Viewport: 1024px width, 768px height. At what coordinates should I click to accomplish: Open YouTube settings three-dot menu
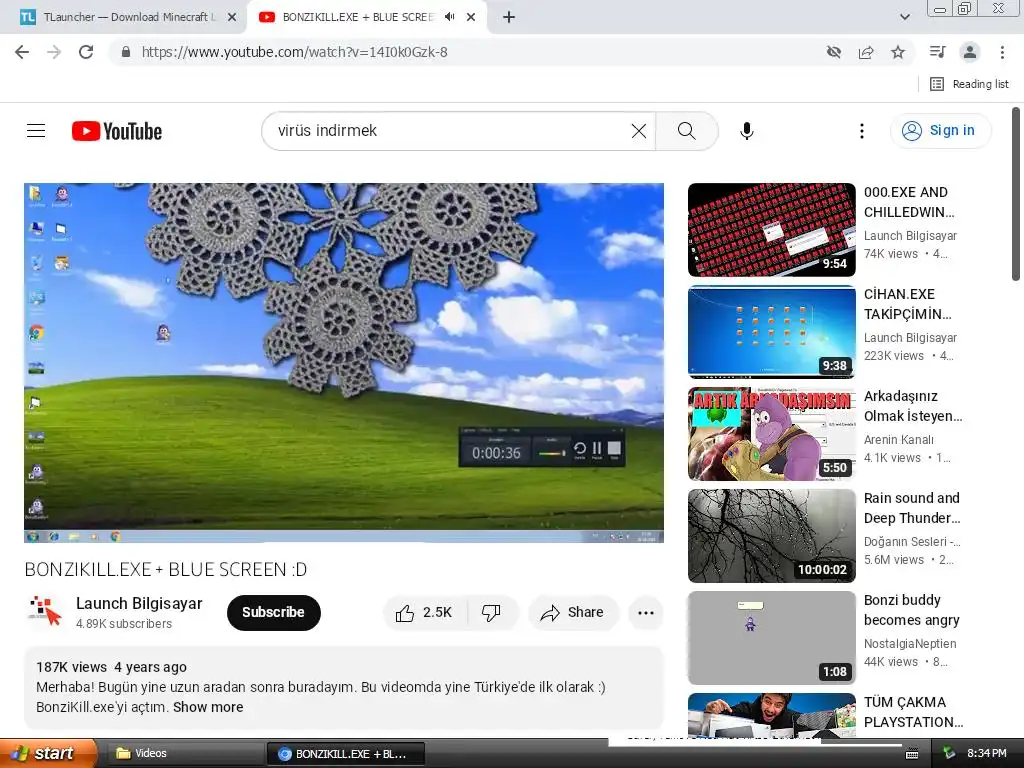coord(861,131)
